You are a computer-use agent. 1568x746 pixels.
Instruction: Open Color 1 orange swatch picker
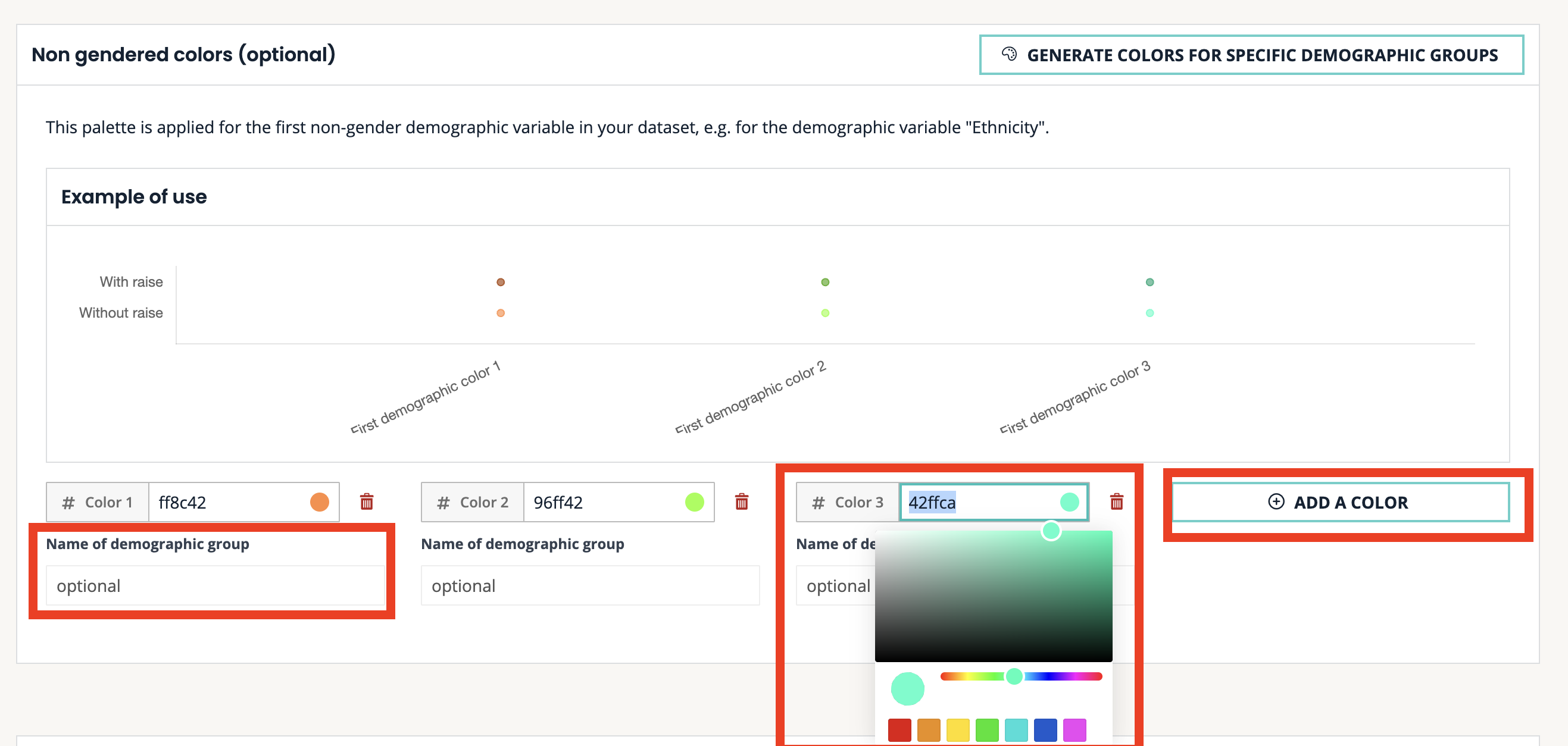click(320, 502)
